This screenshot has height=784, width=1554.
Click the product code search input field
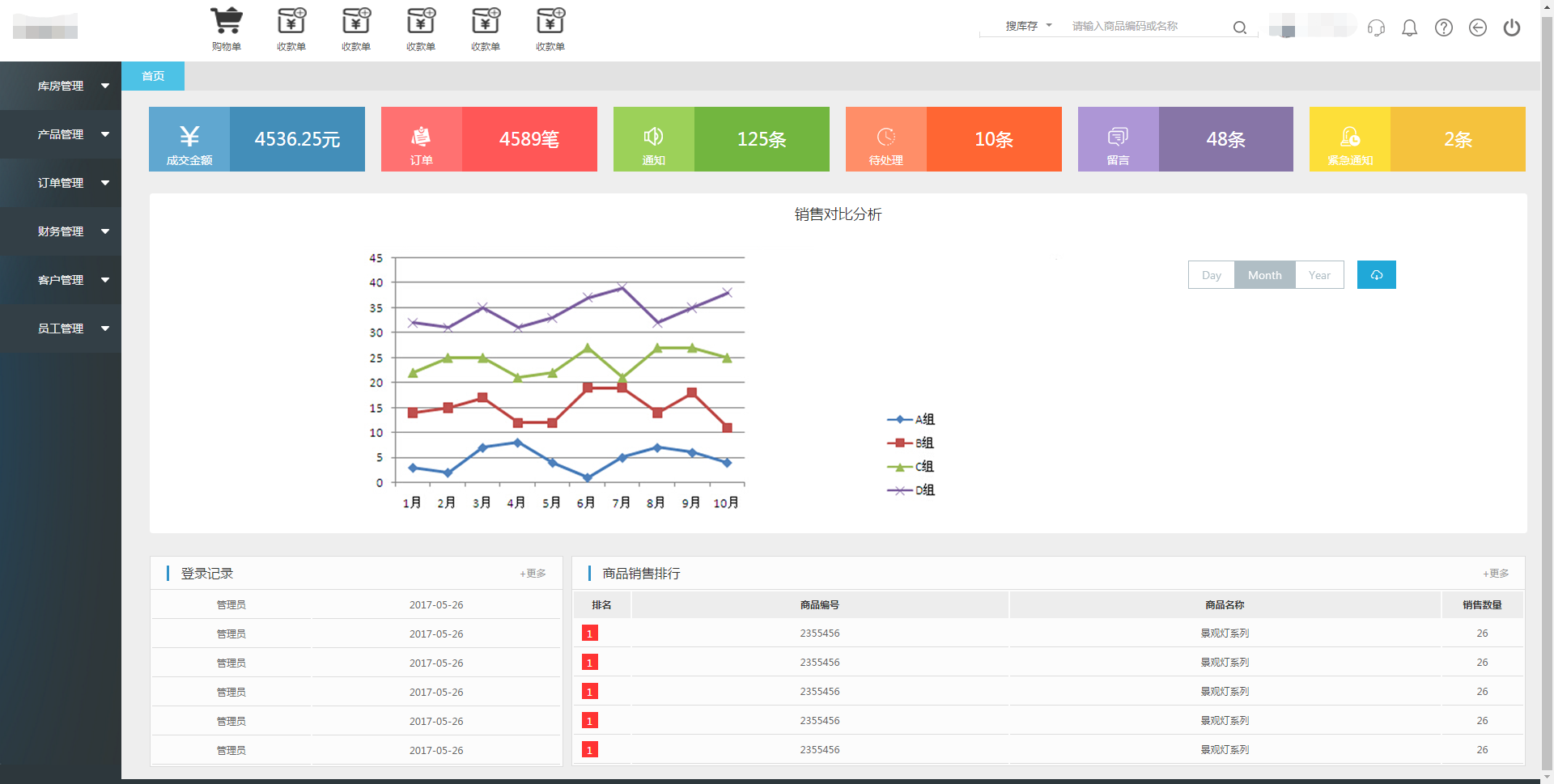pos(1145,27)
